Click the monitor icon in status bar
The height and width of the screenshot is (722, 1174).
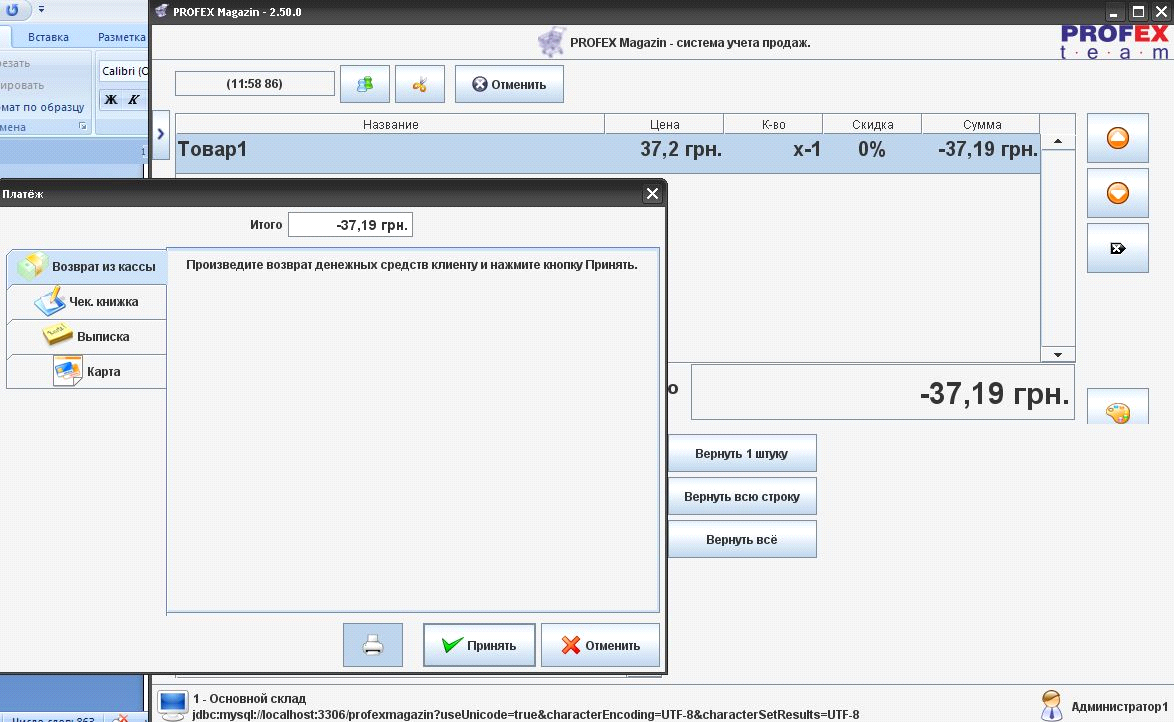tap(173, 705)
